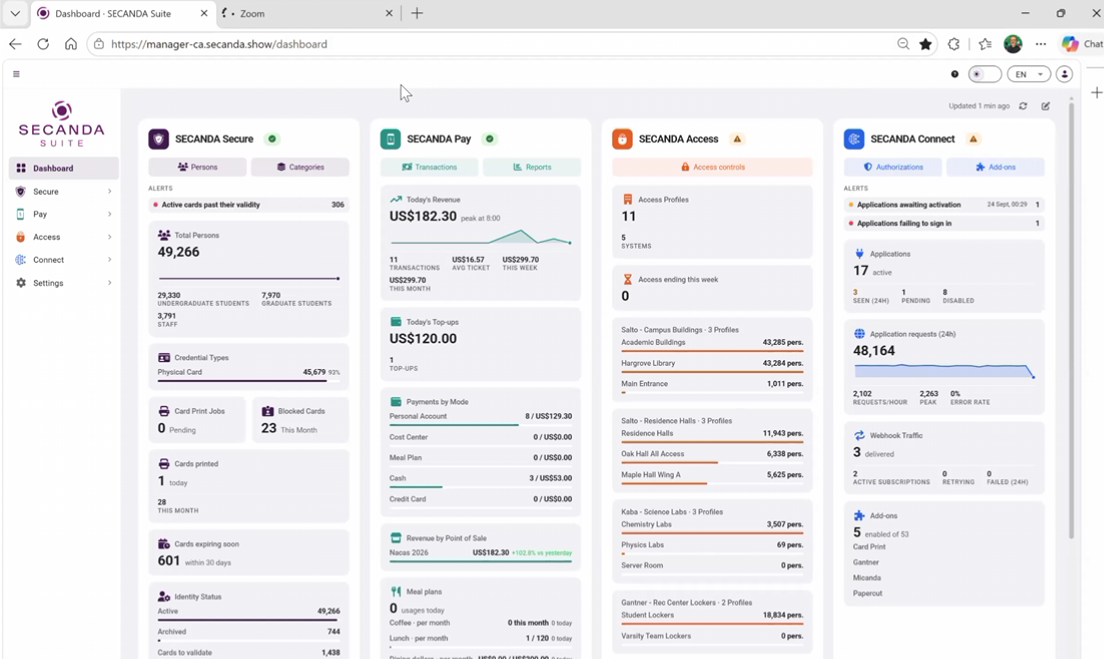Image resolution: width=1104 pixels, height=659 pixels.
Task: Click the Application requests globe icon
Action: coord(859,334)
